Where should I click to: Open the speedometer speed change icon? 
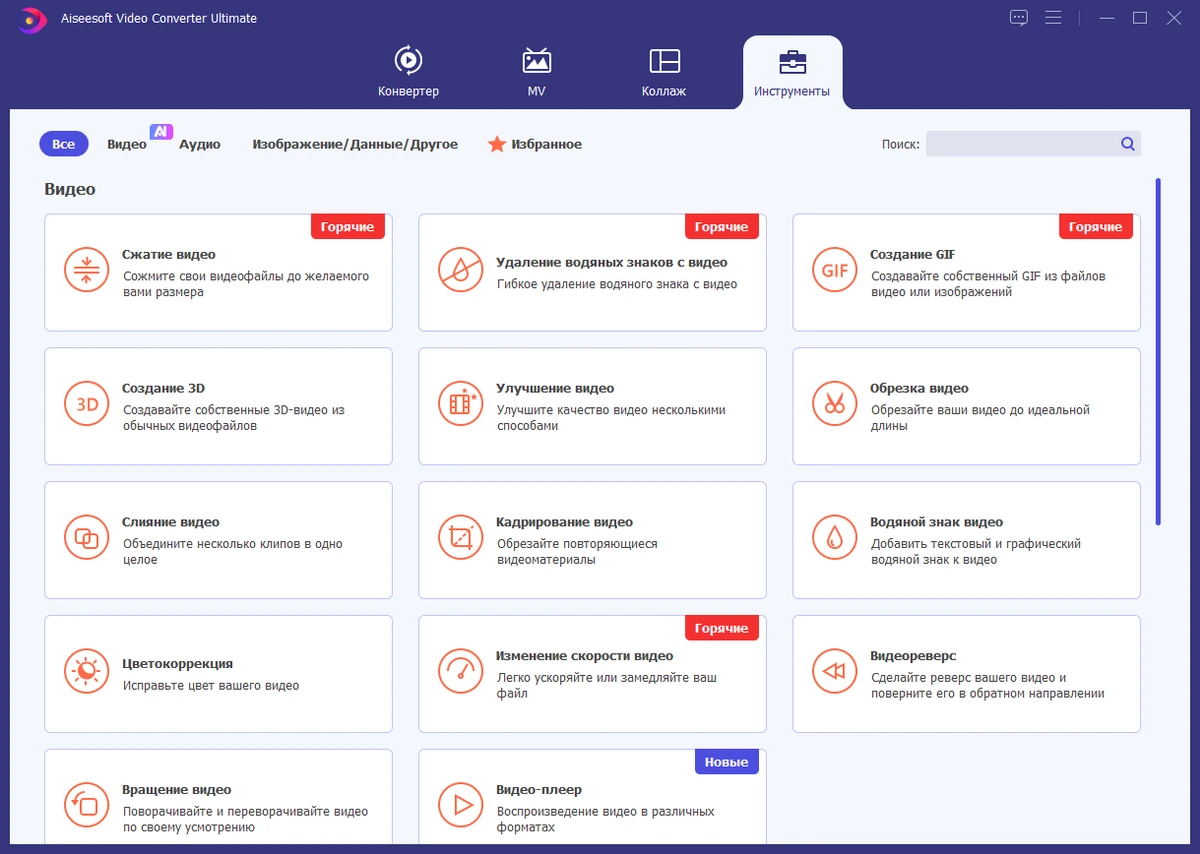tap(460, 672)
